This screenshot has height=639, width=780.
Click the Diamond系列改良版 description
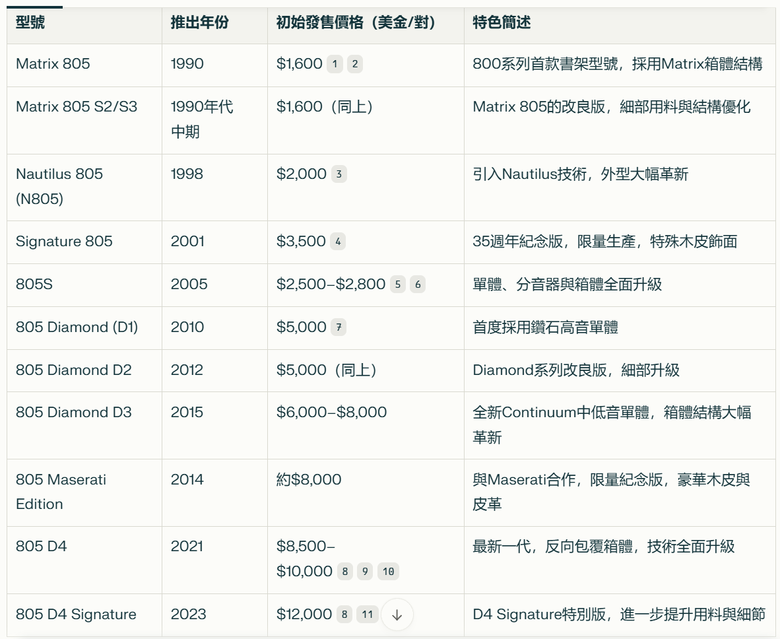(576, 370)
